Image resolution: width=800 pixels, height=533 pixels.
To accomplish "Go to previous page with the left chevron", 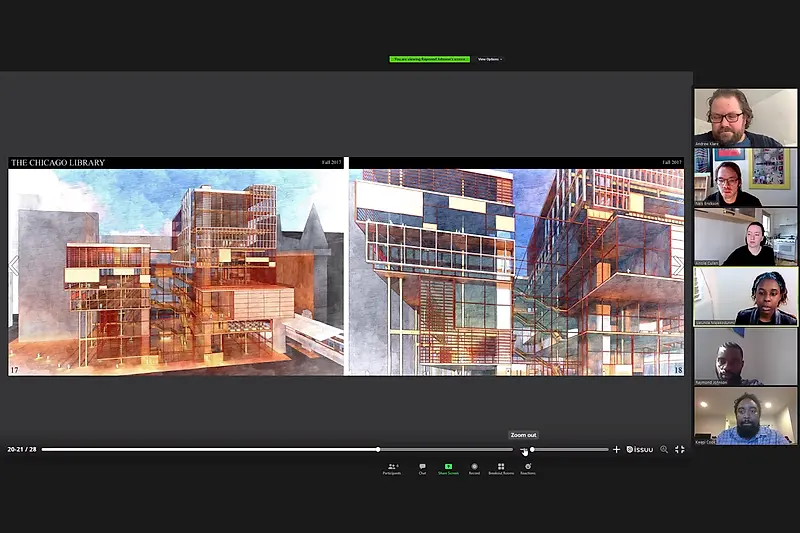I will 14,265.
